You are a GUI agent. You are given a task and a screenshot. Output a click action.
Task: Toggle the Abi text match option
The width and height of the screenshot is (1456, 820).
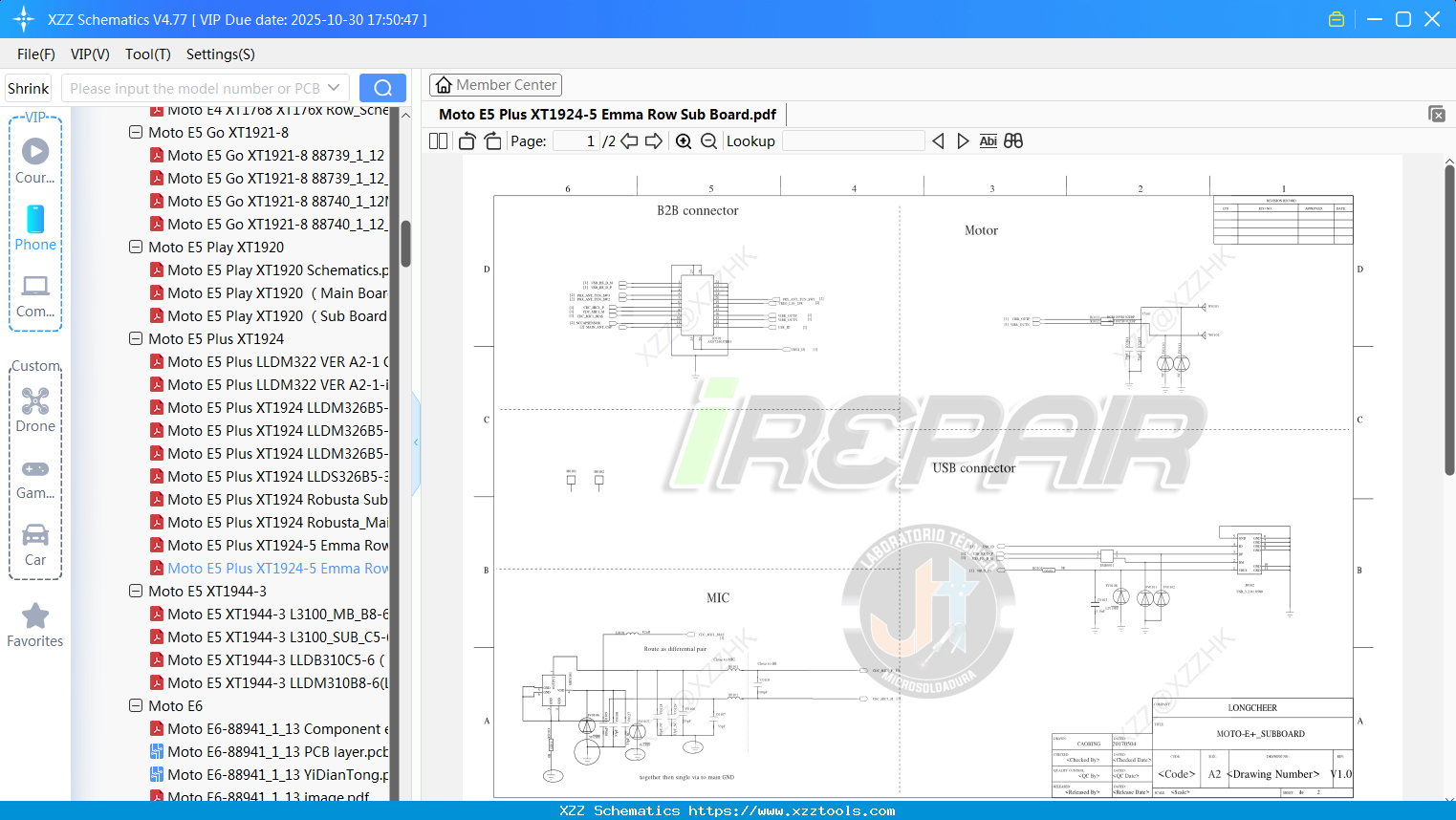pyautogui.click(x=989, y=140)
